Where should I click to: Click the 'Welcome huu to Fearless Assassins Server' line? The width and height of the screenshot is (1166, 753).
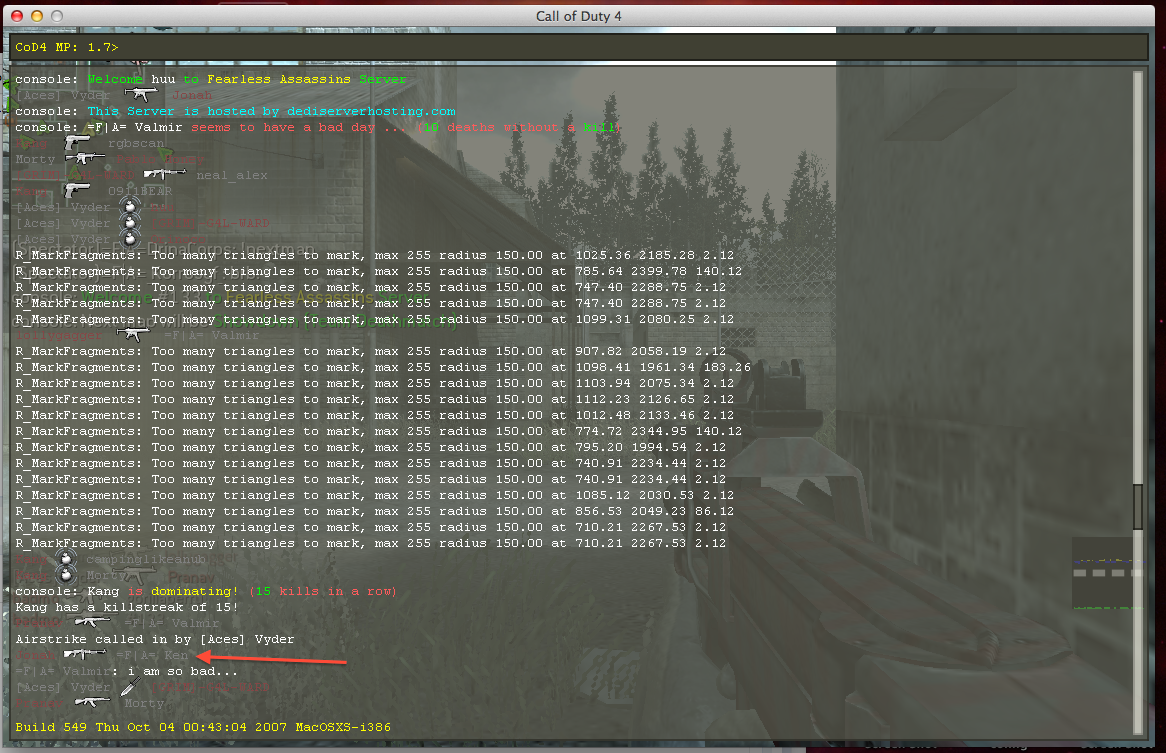click(x=210, y=79)
